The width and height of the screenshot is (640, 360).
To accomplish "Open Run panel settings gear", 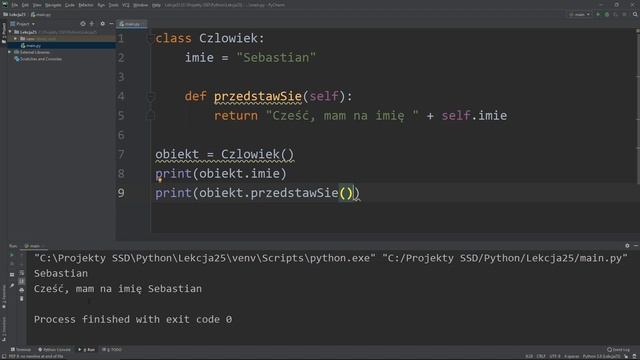I will (627, 246).
